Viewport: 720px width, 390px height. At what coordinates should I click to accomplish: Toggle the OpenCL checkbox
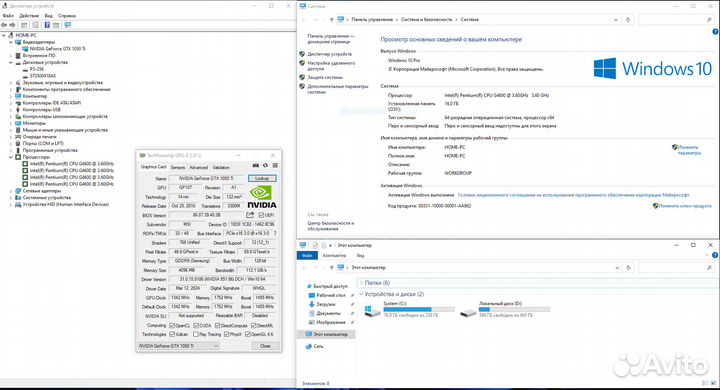(x=172, y=326)
